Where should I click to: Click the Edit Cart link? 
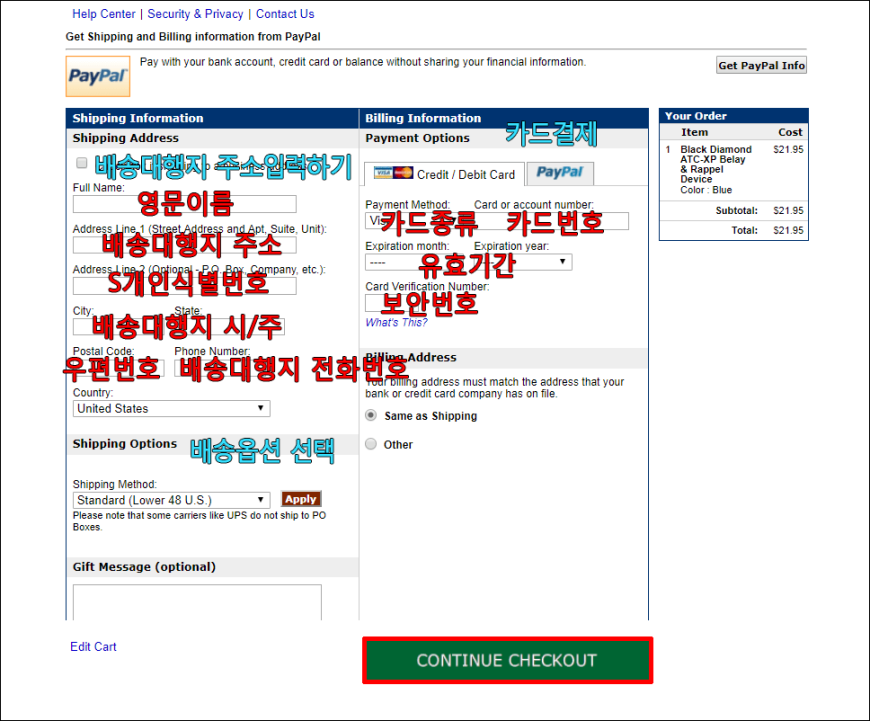(x=93, y=647)
